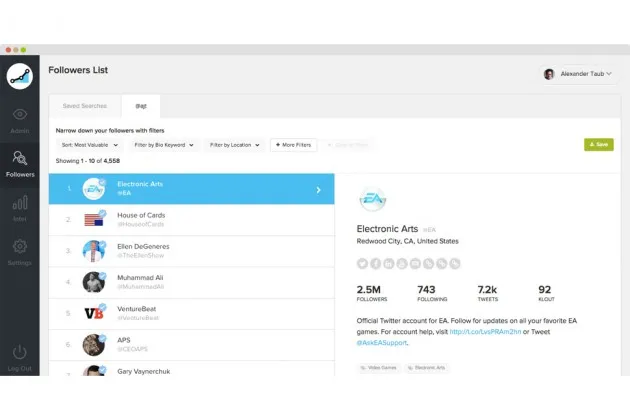This screenshot has height=420, width=630.
Task: Click the app logo in the sidebar
Action: [x=20, y=76]
